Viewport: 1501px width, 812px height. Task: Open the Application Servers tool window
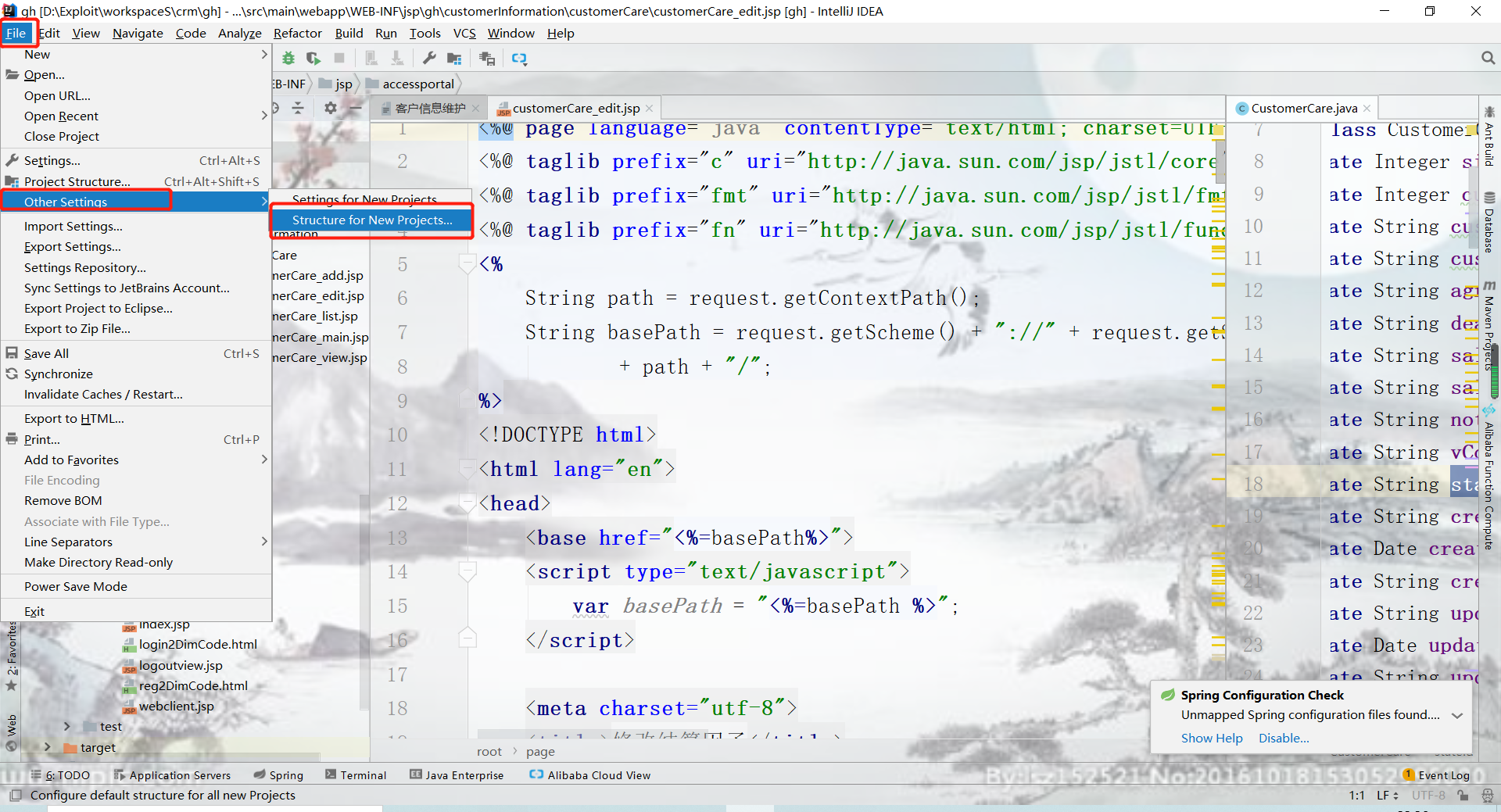tap(173, 775)
